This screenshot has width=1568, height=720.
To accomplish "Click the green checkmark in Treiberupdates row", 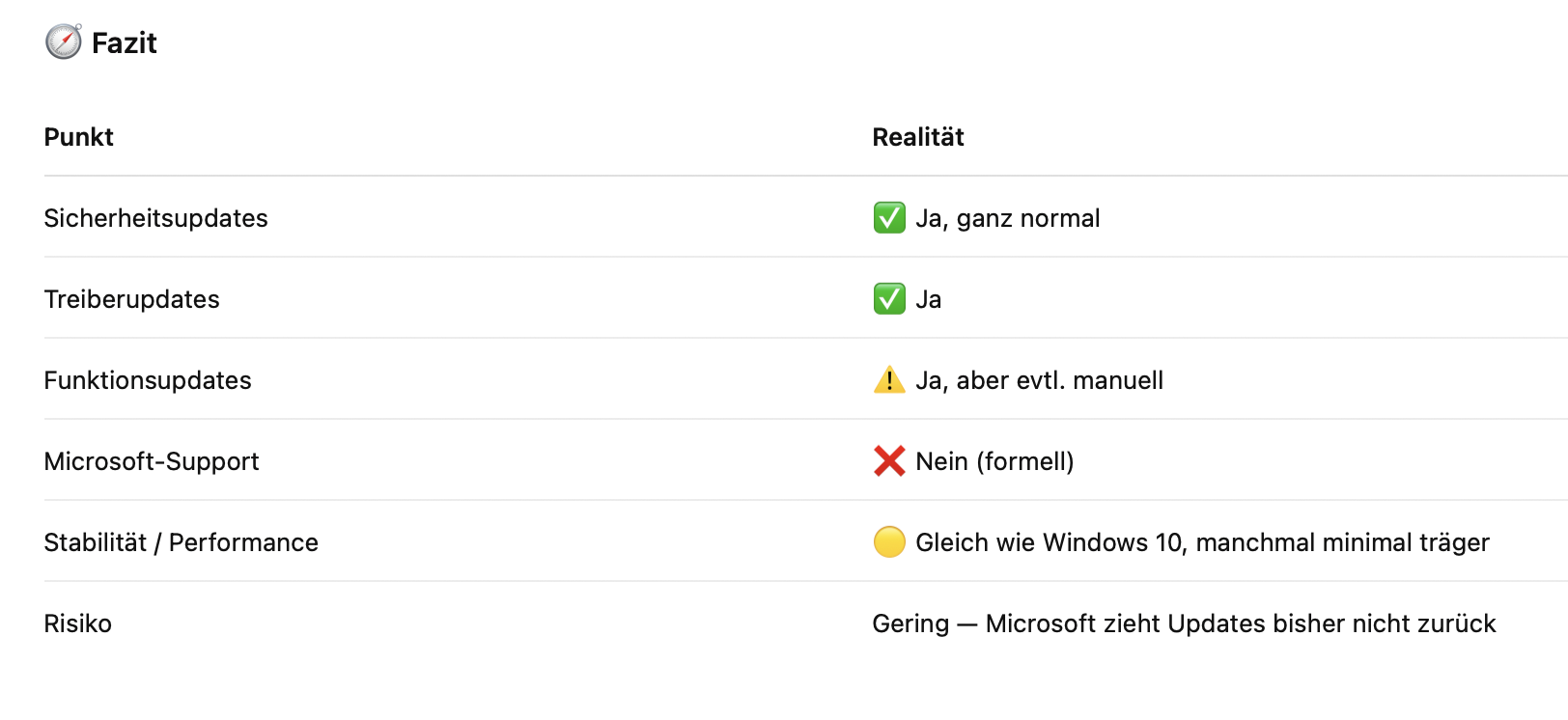I will click(889, 299).
